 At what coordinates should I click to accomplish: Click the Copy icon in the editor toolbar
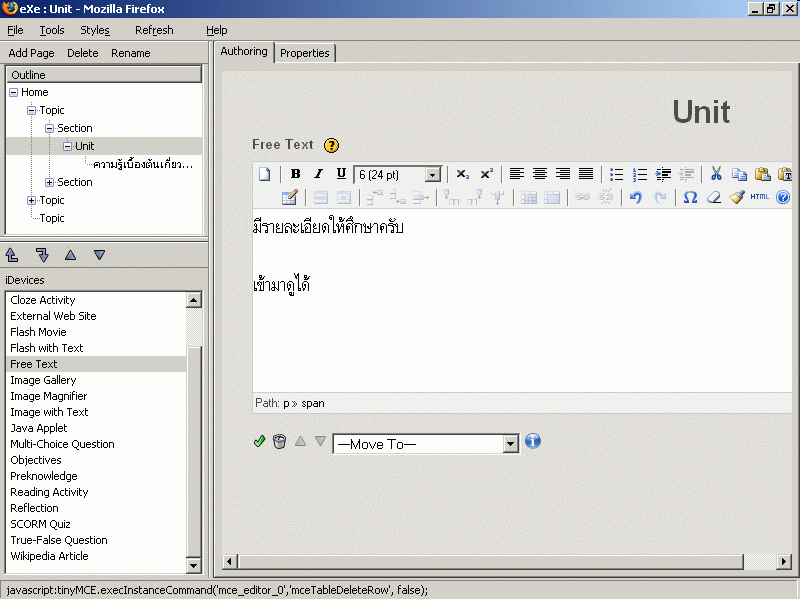739,174
